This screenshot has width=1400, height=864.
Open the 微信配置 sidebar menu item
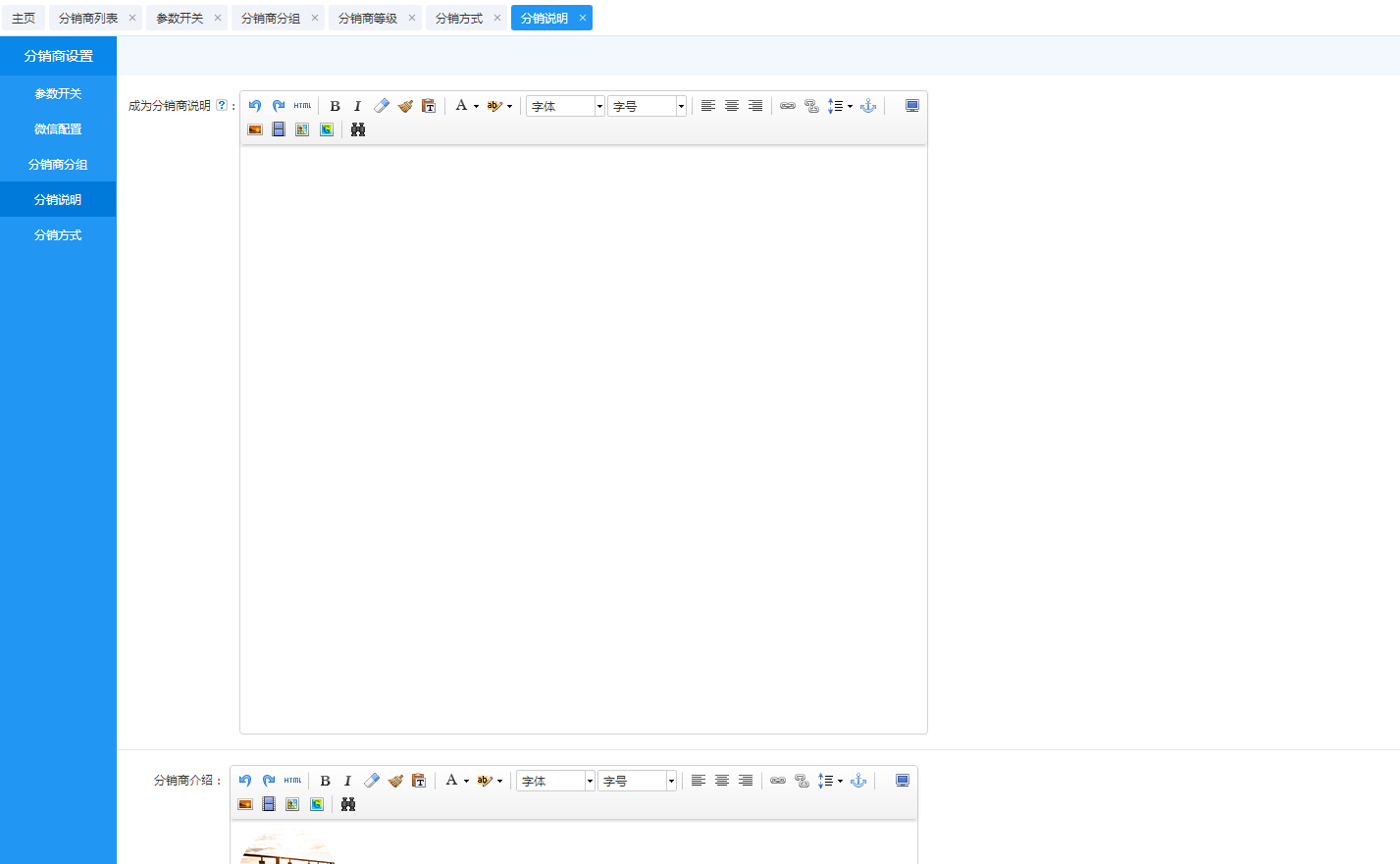[x=58, y=129]
